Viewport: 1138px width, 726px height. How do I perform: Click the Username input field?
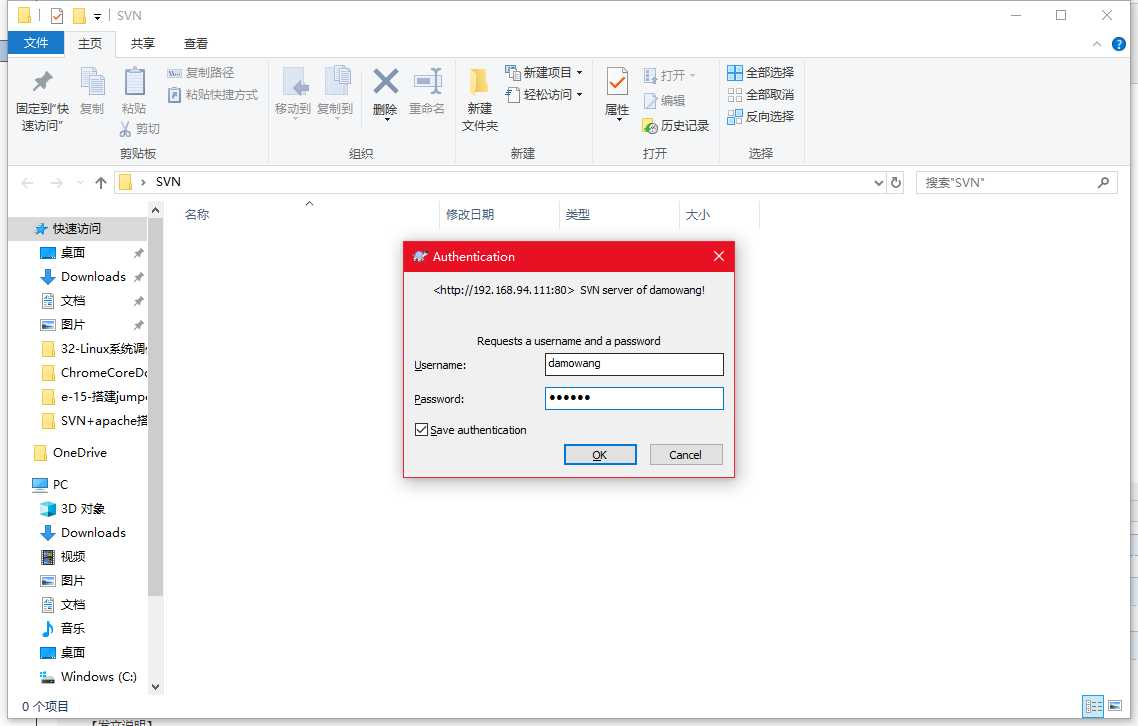[634, 364]
